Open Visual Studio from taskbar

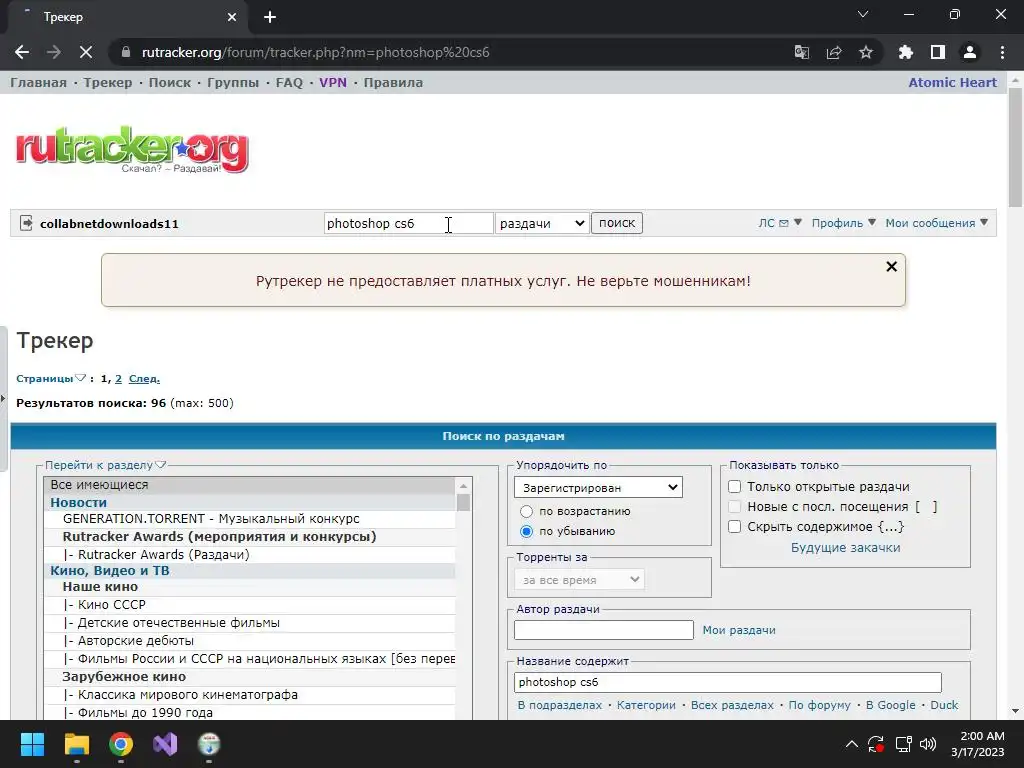[x=165, y=744]
